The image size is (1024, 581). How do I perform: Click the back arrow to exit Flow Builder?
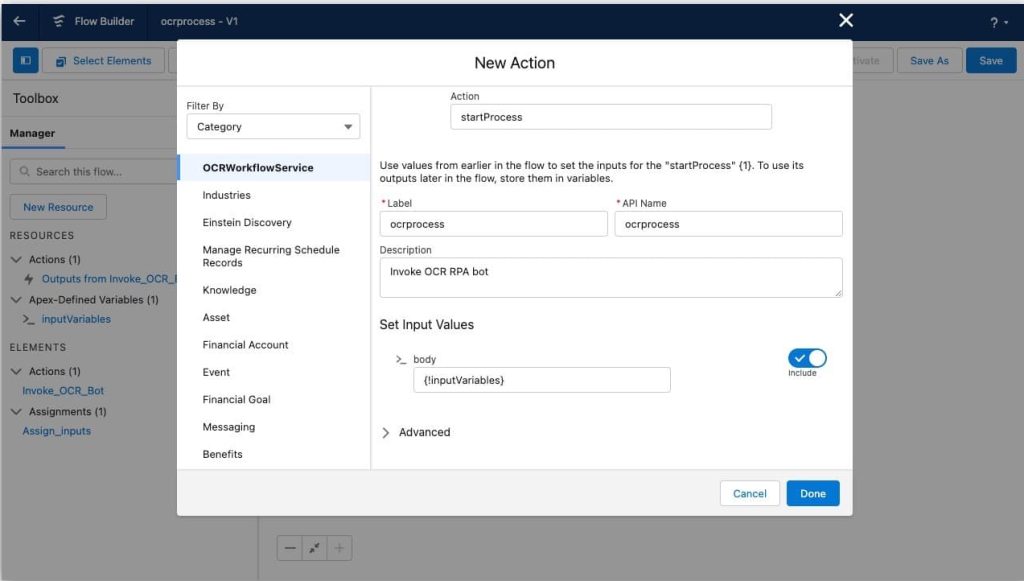[x=18, y=20]
